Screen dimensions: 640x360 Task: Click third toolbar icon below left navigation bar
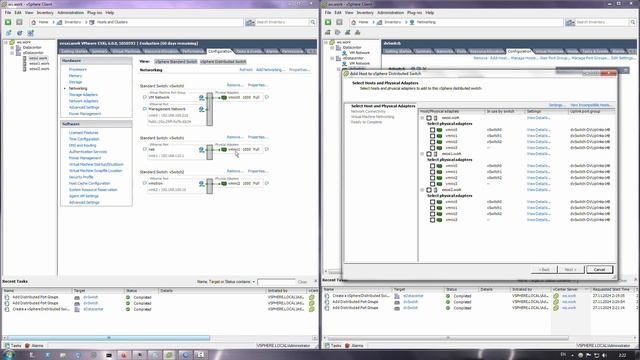(x=31, y=33)
